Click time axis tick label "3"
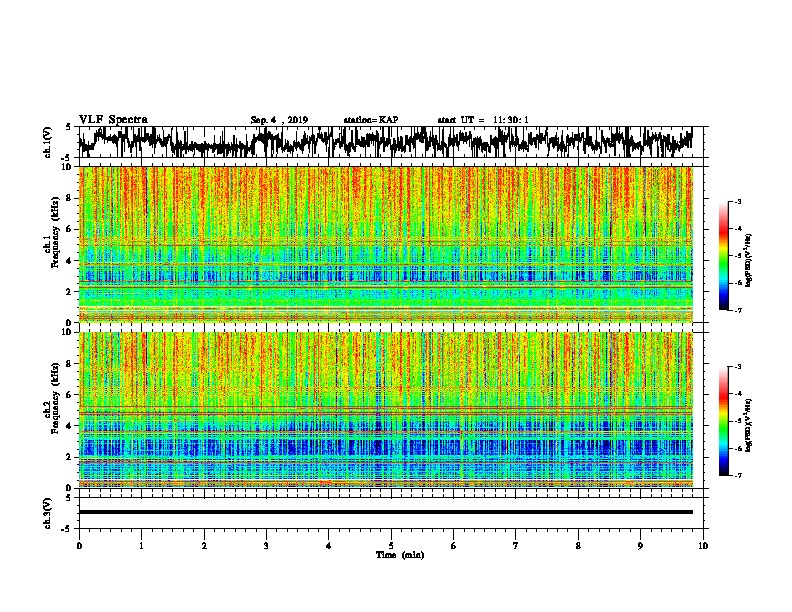This screenshot has width=792, height=612. tap(266, 546)
